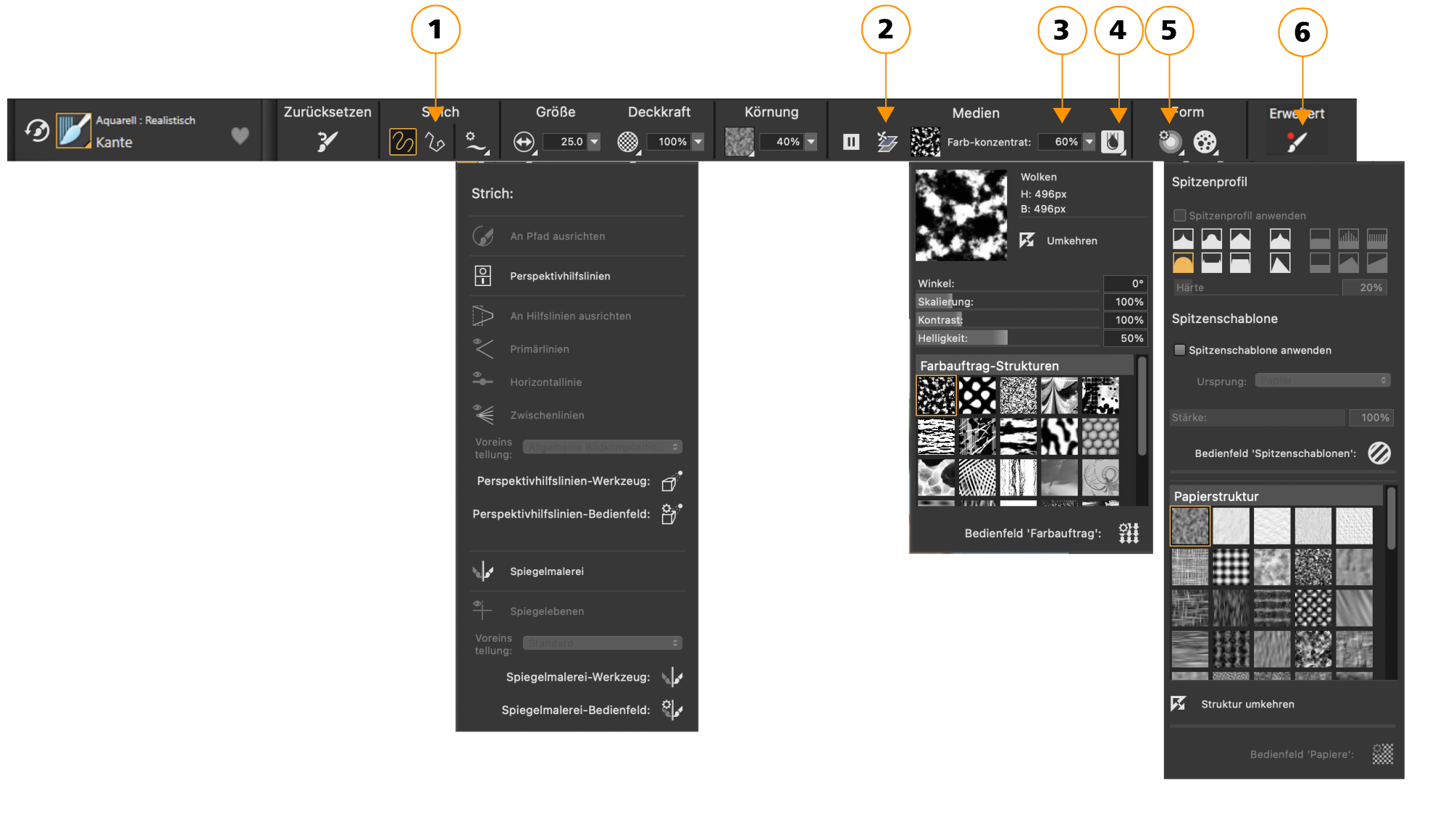Choose Perspektivhilfslinien in Strich menu
Viewport: 1456px width, 822px height.
(559, 276)
